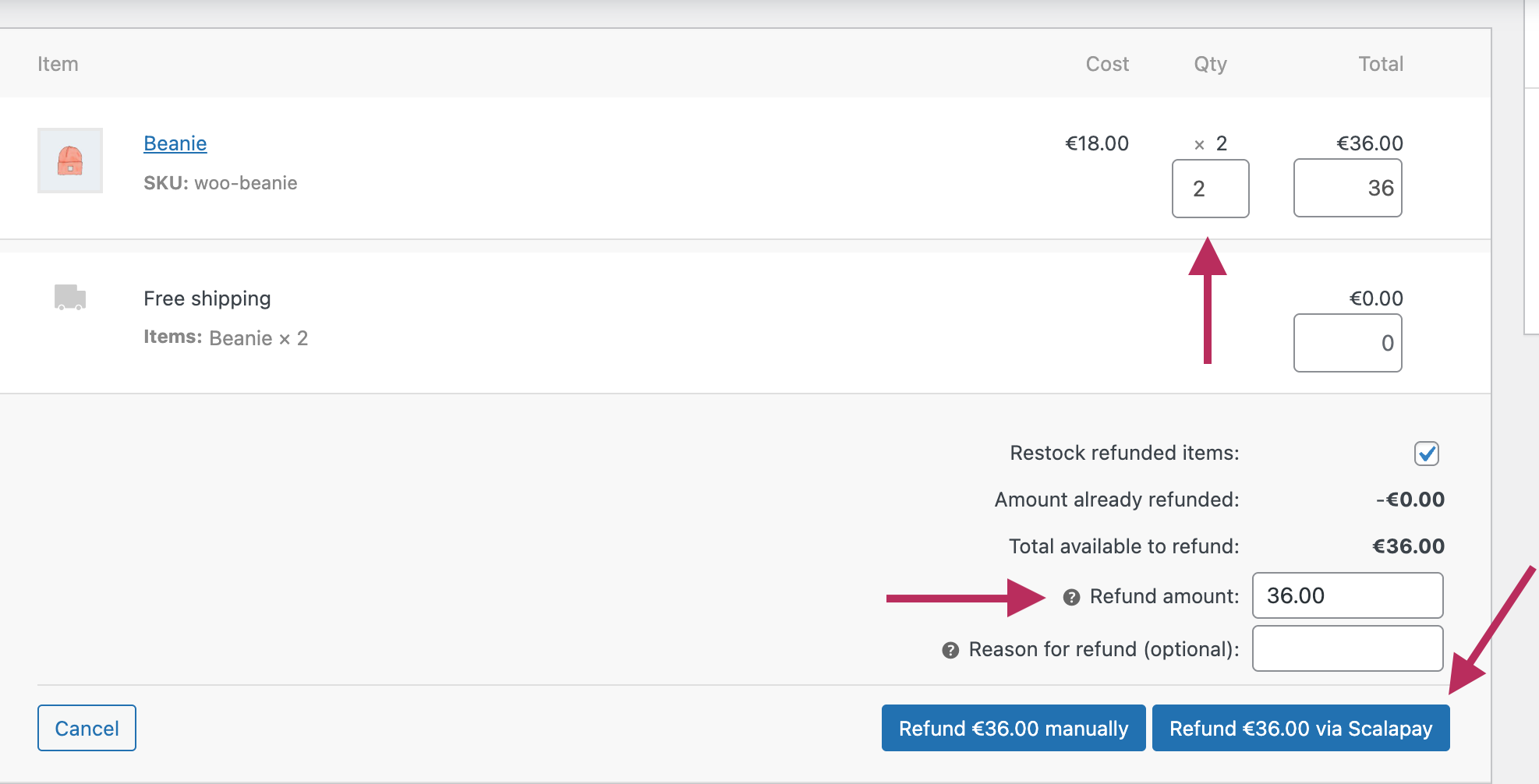The image size is (1539, 784).
Task: Click the Total column header
Action: click(x=1381, y=64)
